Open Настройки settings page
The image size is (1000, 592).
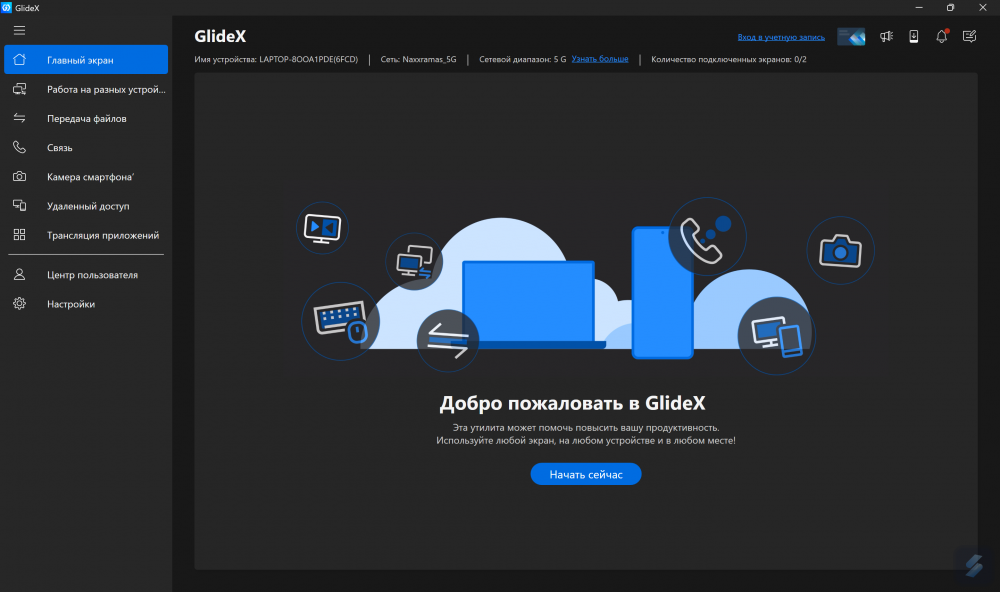[x=86, y=304]
